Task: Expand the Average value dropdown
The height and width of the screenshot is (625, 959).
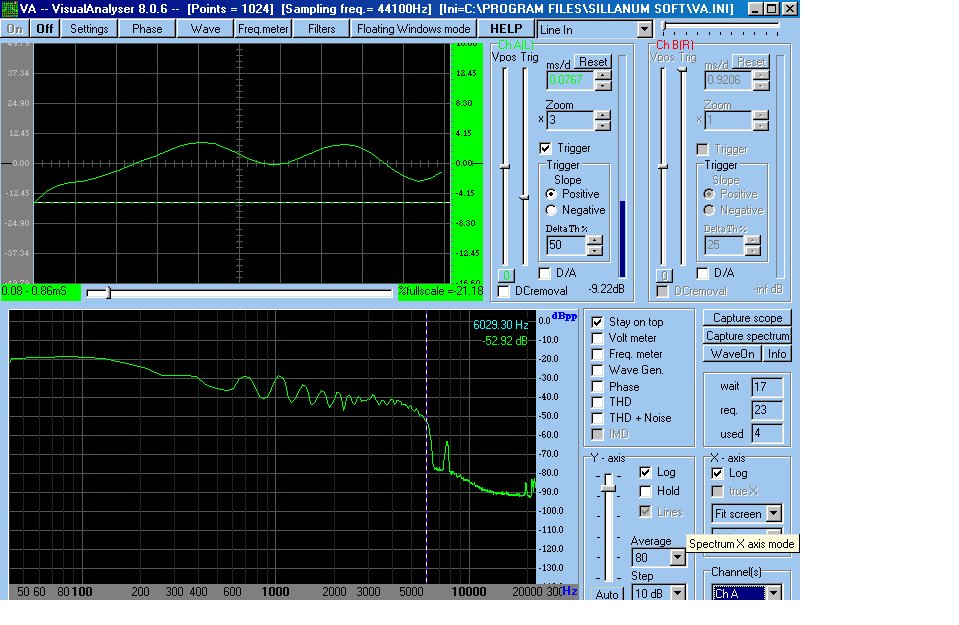Action: pyautogui.click(x=677, y=558)
